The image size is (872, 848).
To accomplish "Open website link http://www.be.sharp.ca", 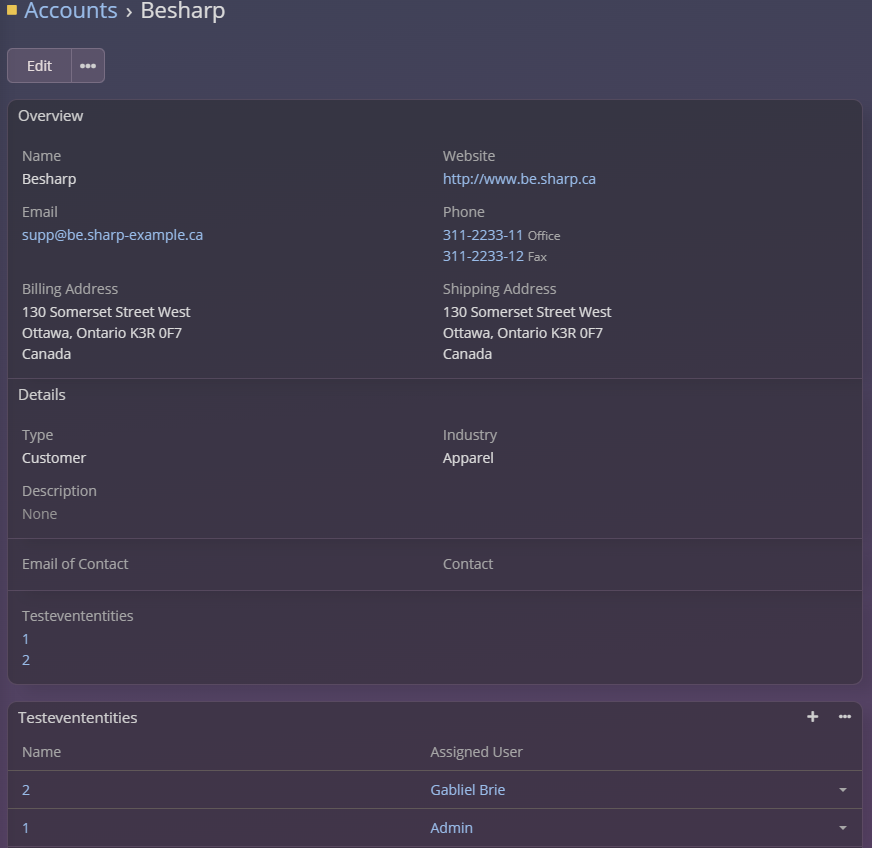I will (519, 179).
